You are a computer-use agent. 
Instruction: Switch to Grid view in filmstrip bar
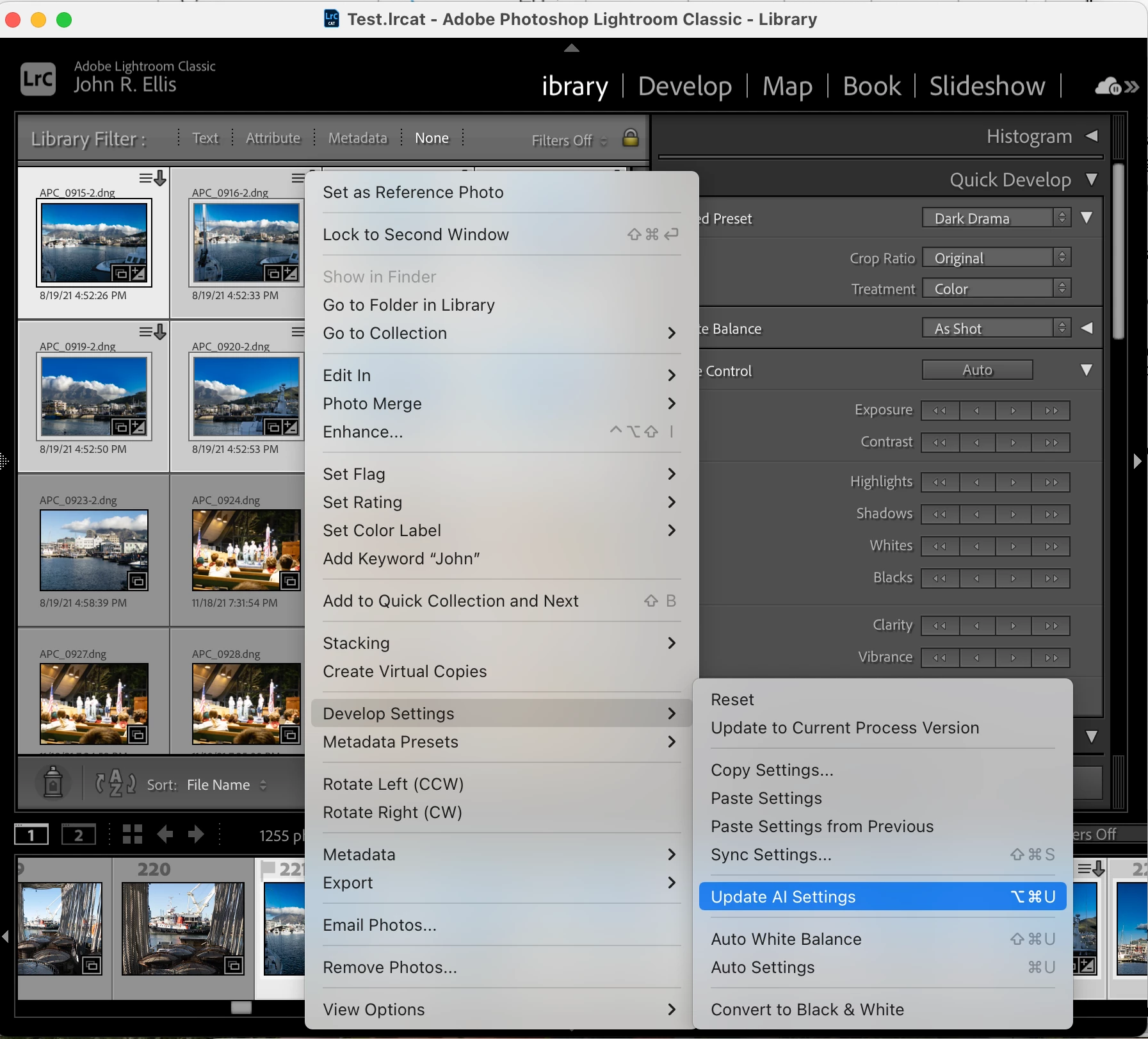(133, 834)
